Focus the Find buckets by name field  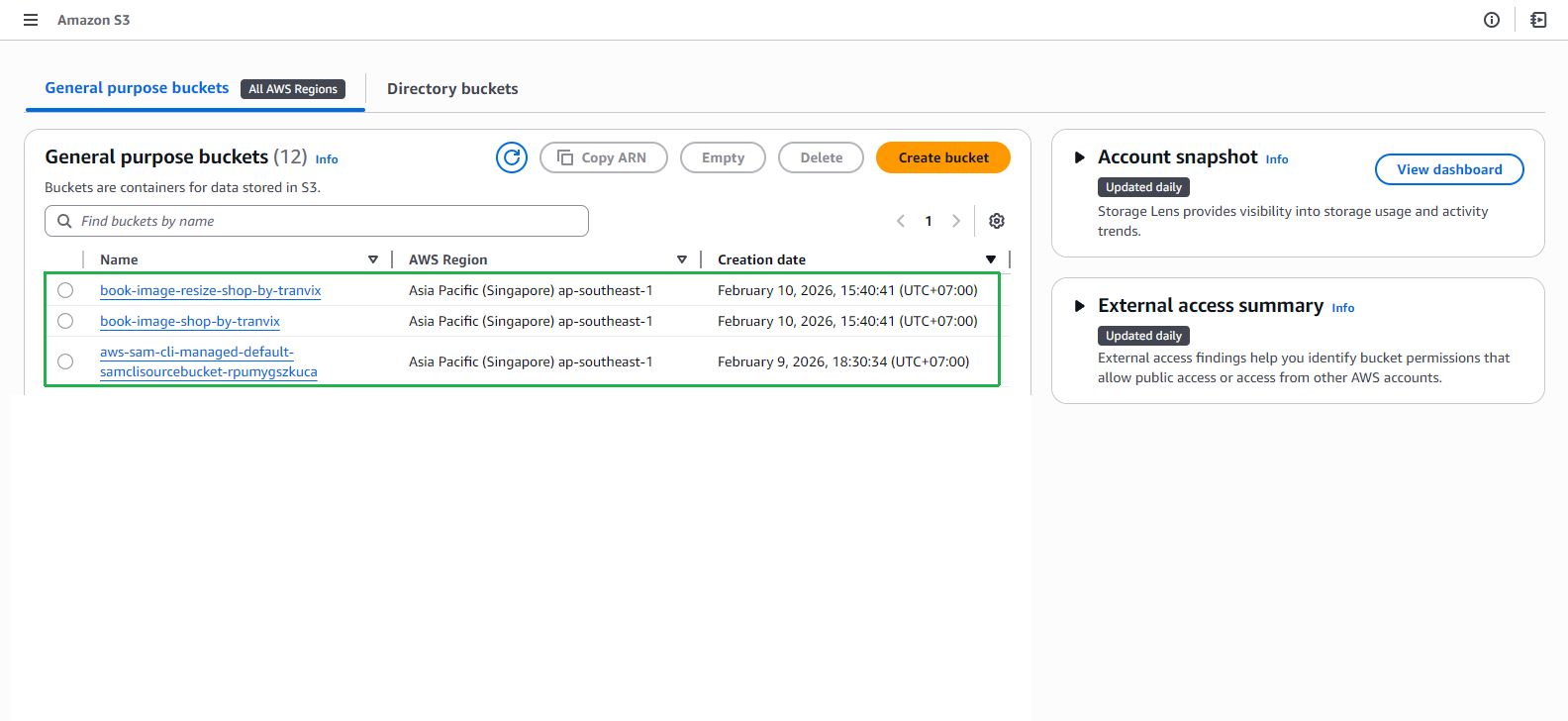(x=317, y=221)
